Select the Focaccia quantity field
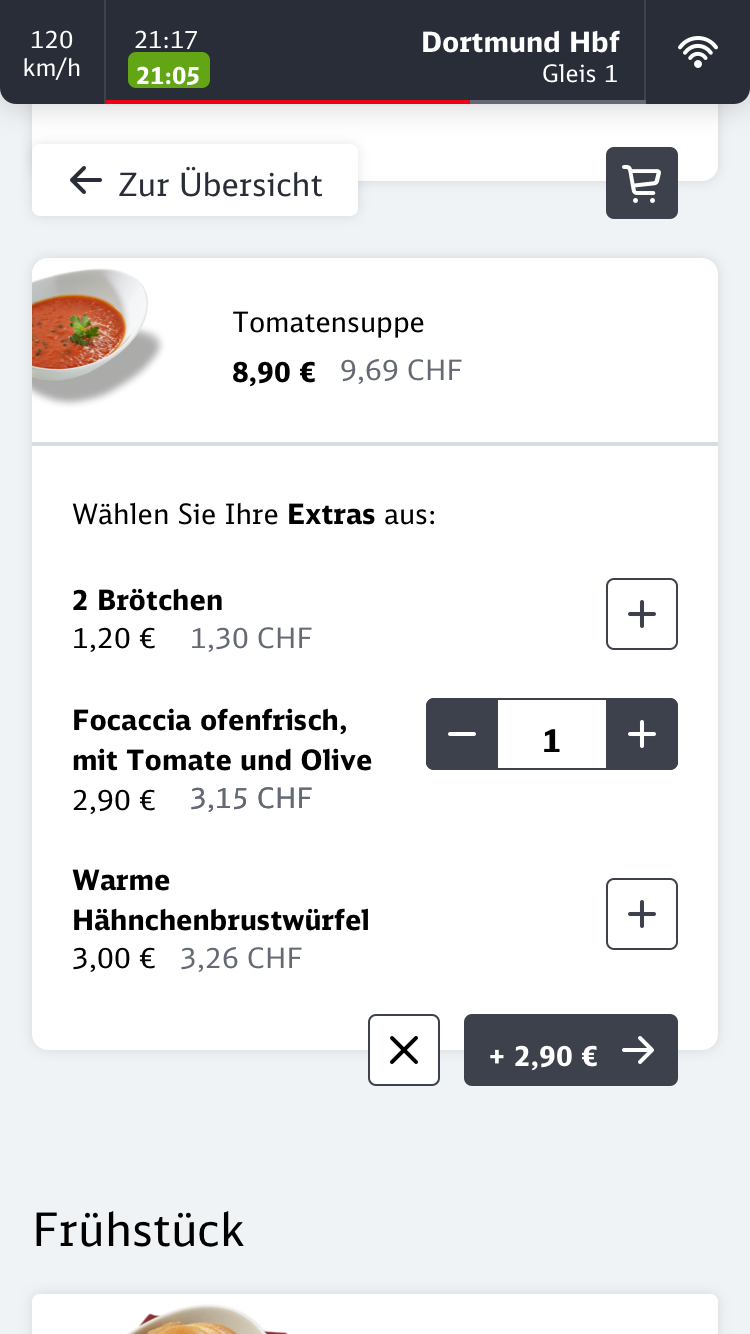The width and height of the screenshot is (750, 1334). (x=551, y=735)
